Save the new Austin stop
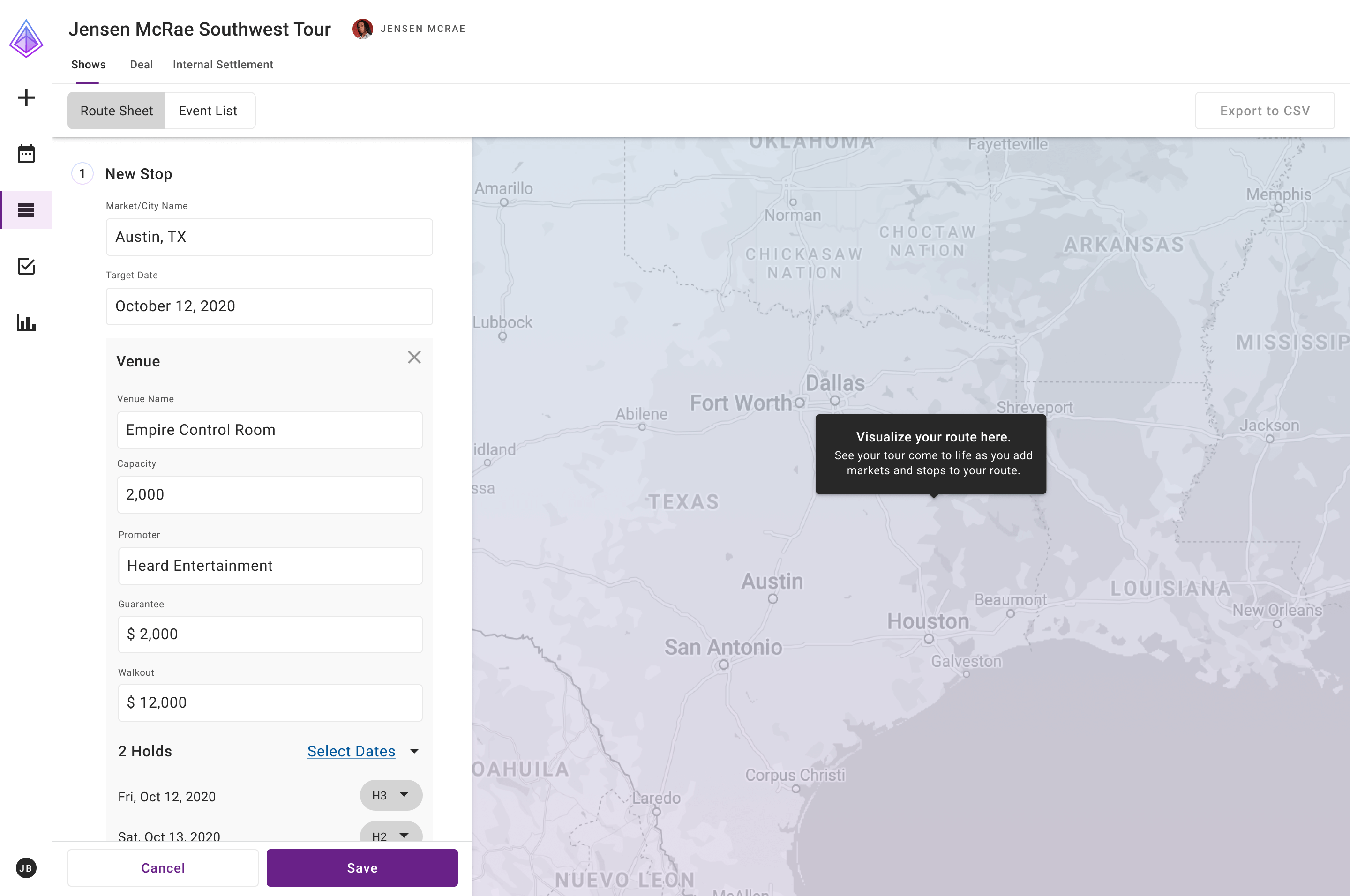The height and width of the screenshot is (896, 1350). (x=362, y=867)
